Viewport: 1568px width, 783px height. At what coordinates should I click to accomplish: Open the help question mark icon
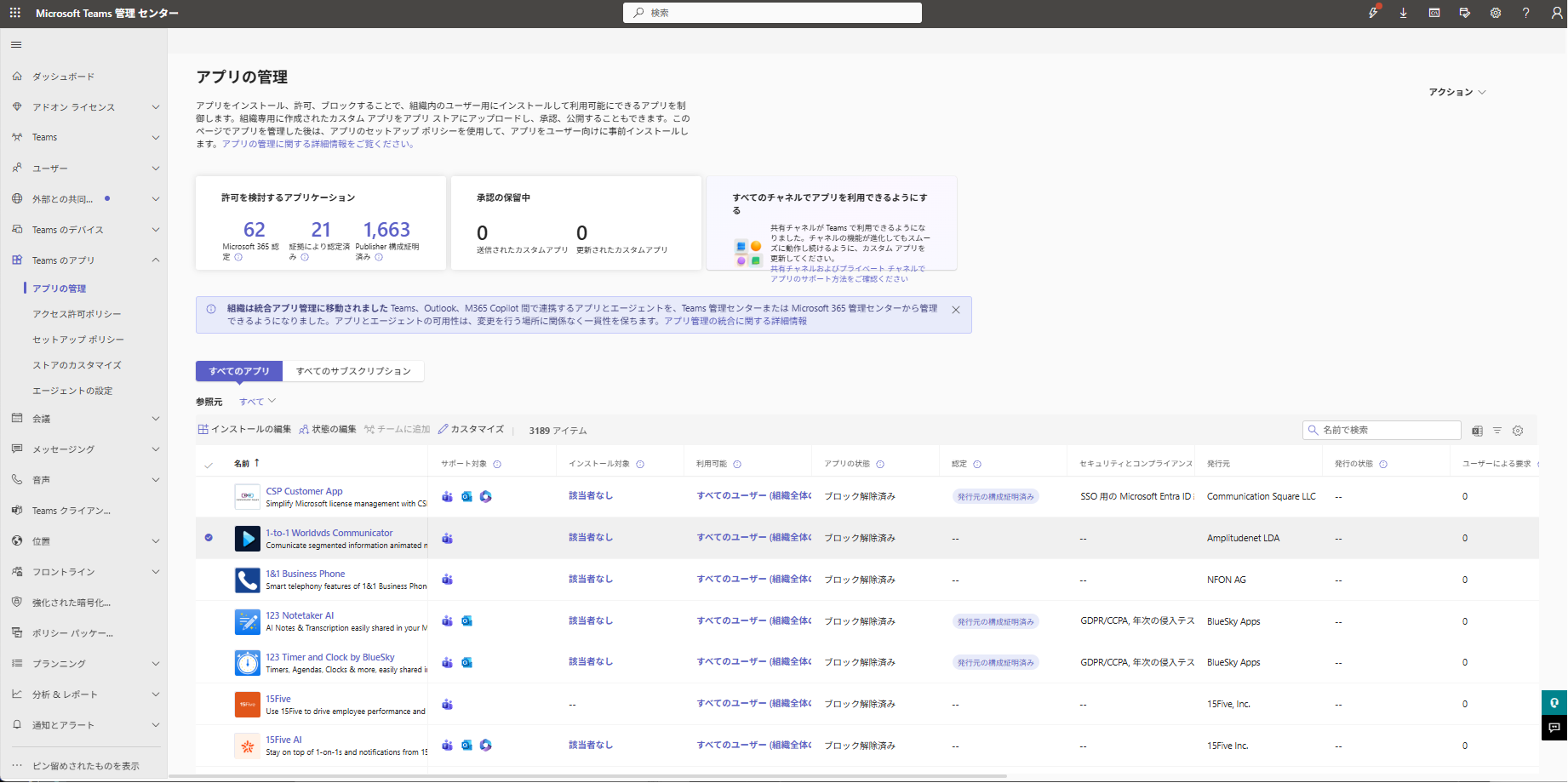point(1526,13)
